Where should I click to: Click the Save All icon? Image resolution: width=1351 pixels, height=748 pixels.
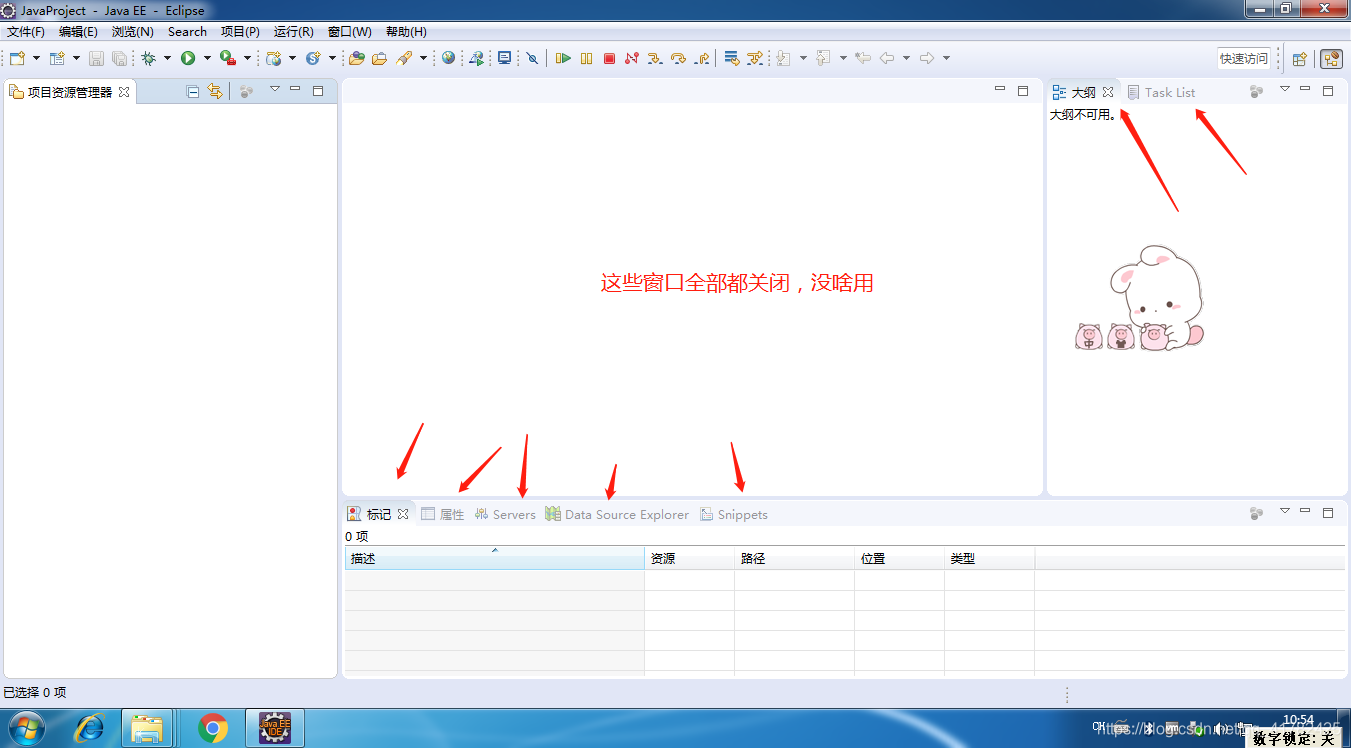(119, 57)
